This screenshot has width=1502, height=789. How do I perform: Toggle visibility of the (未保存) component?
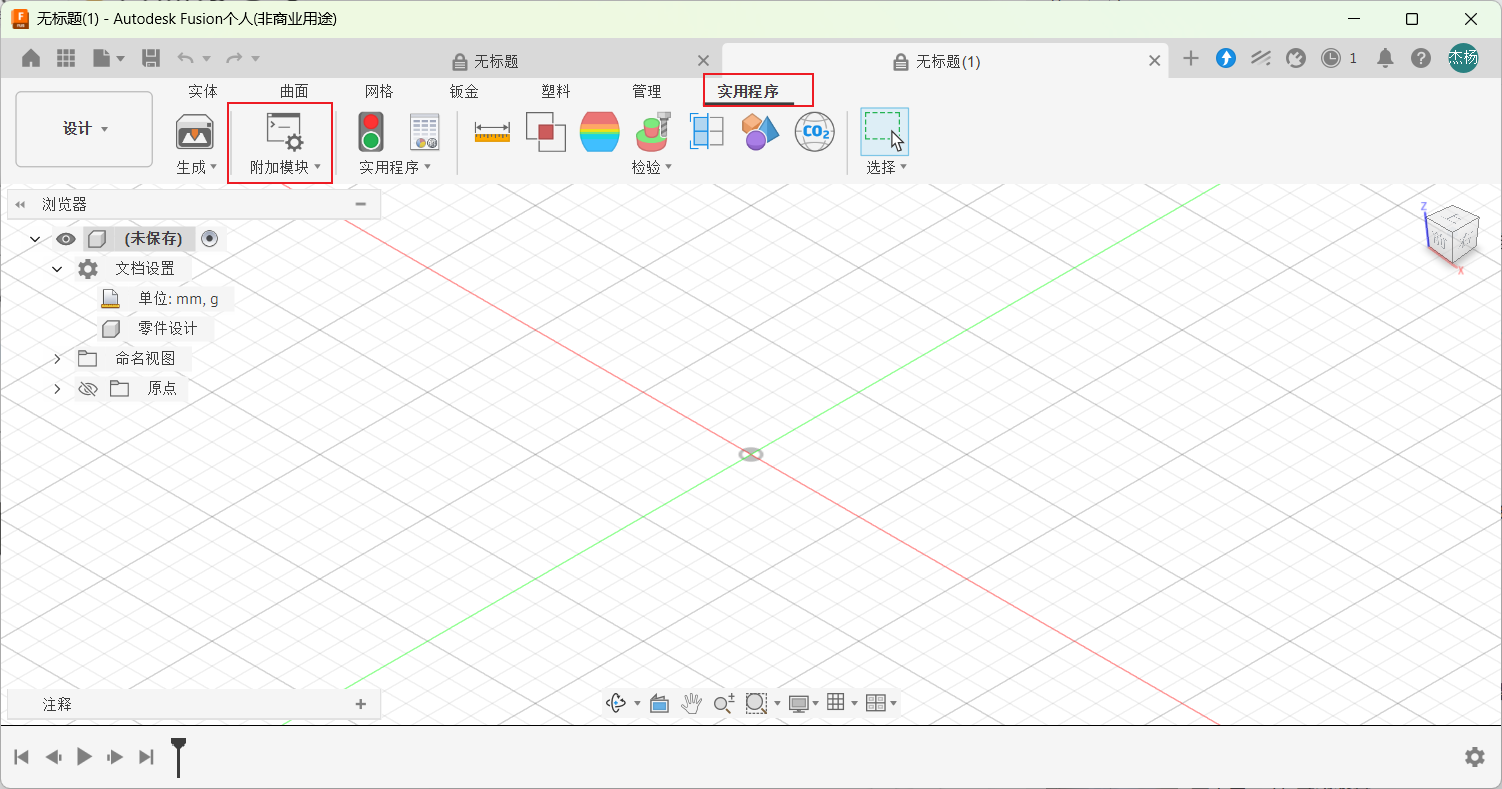tap(66, 239)
